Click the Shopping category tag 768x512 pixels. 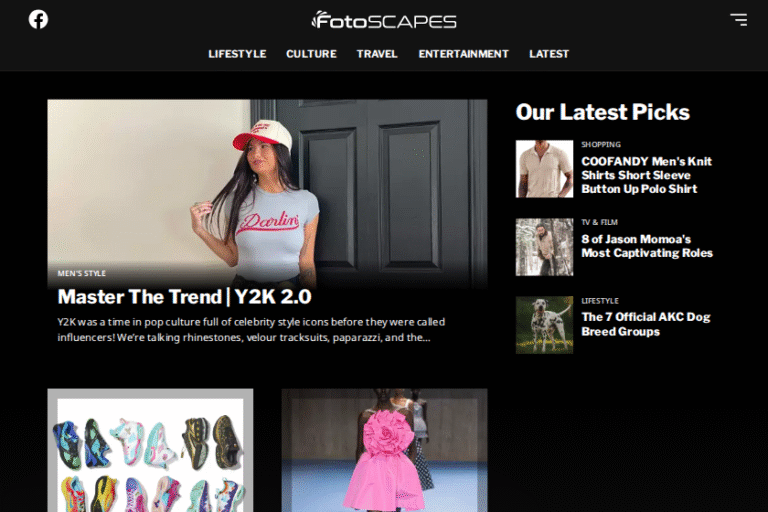601,145
